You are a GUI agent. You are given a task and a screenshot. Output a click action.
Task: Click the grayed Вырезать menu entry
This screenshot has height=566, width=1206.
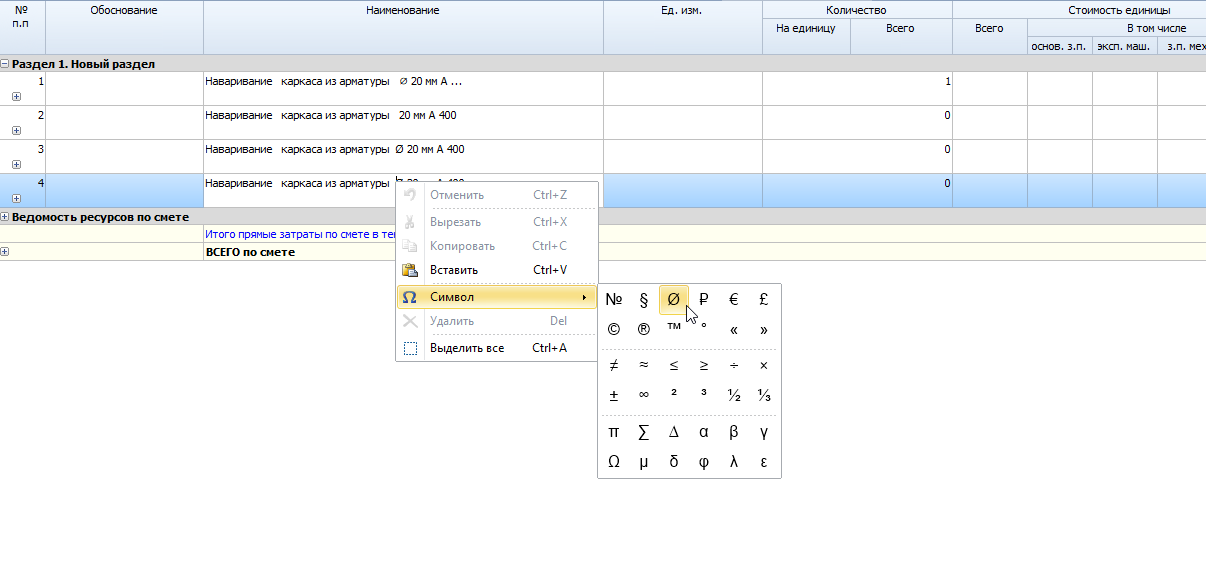pos(497,222)
